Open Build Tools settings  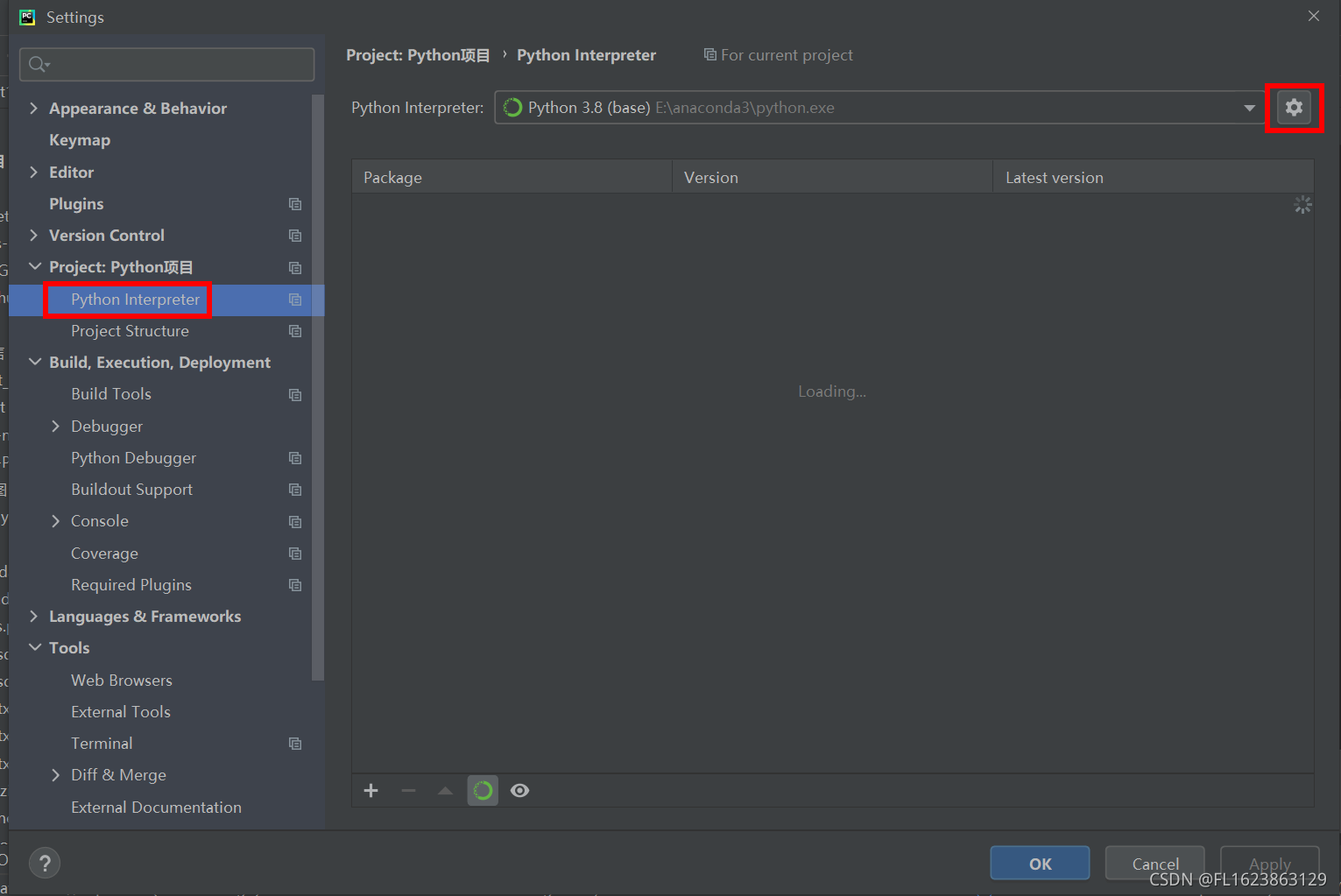click(111, 394)
